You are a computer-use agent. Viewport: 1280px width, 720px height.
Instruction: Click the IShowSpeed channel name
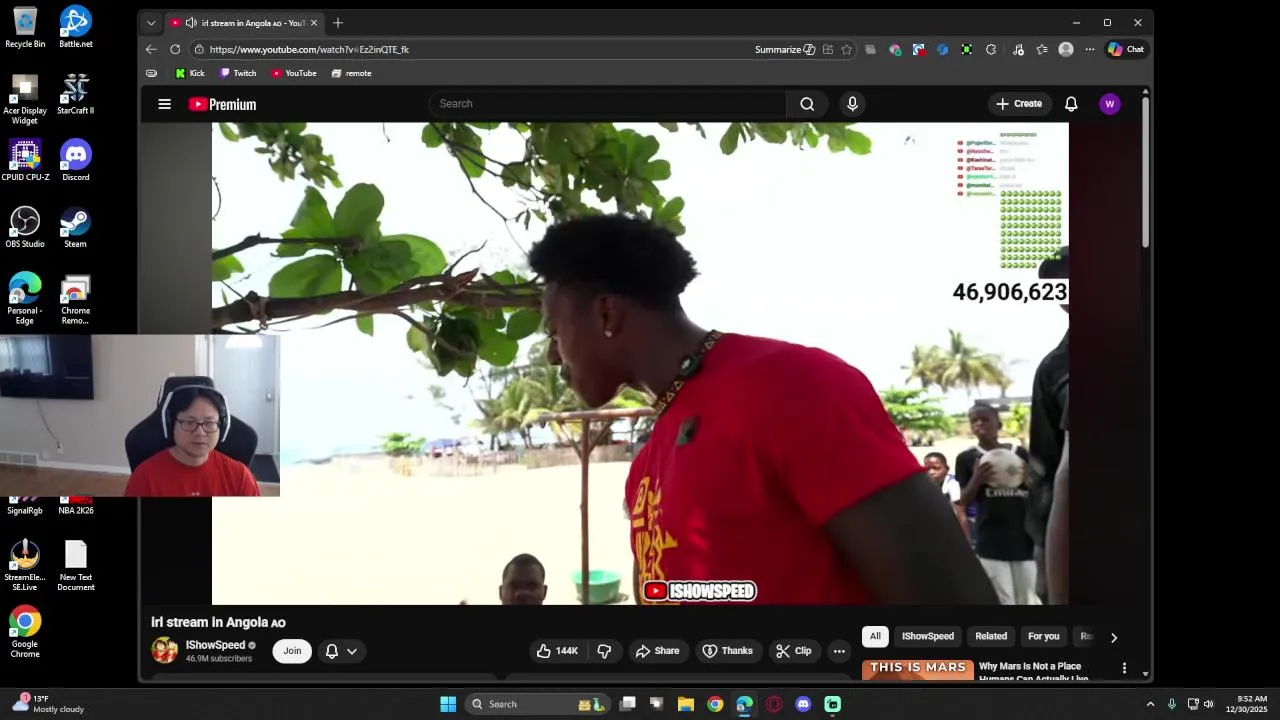[215, 645]
